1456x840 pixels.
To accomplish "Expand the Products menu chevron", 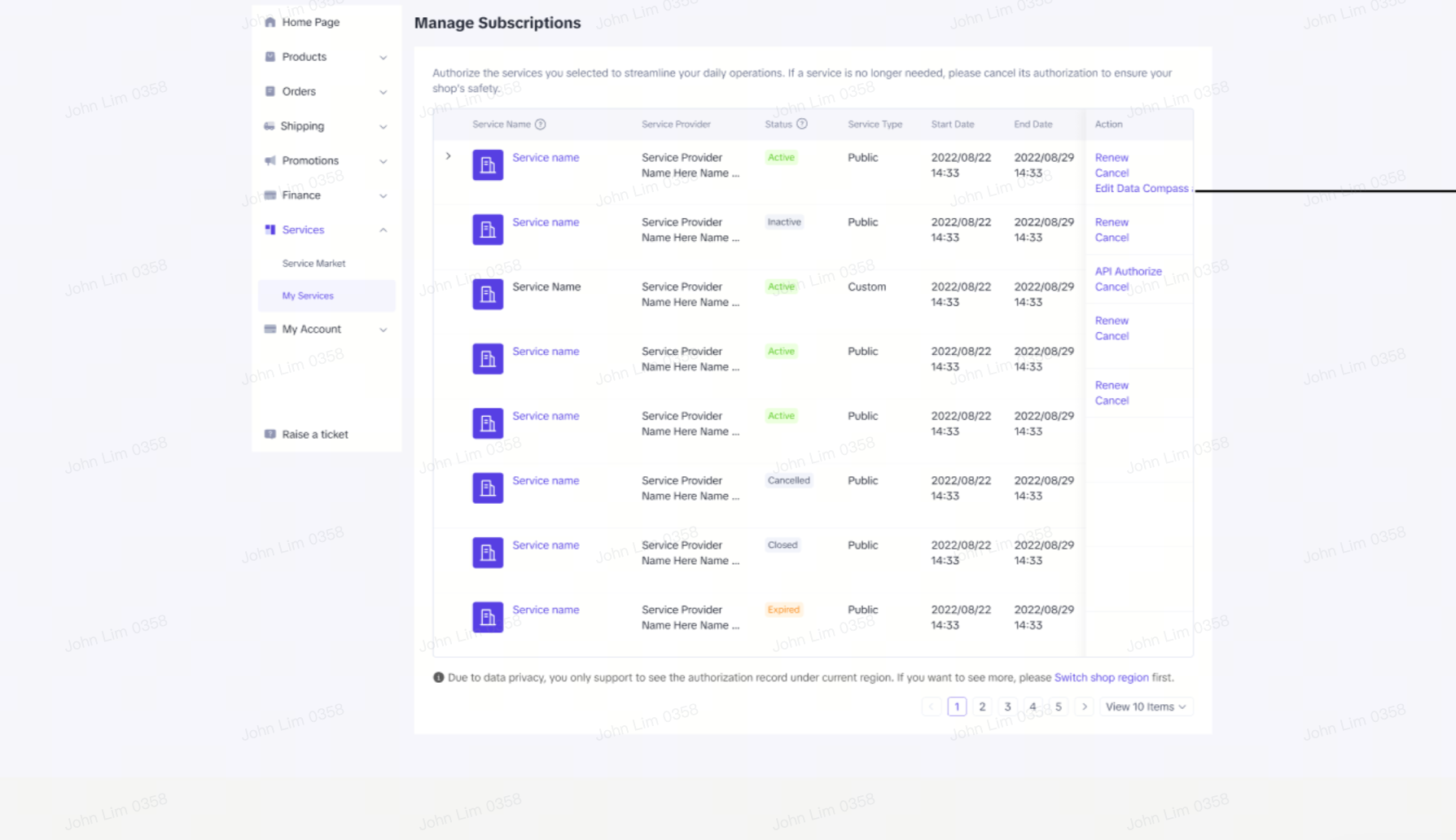I will click(383, 57).
